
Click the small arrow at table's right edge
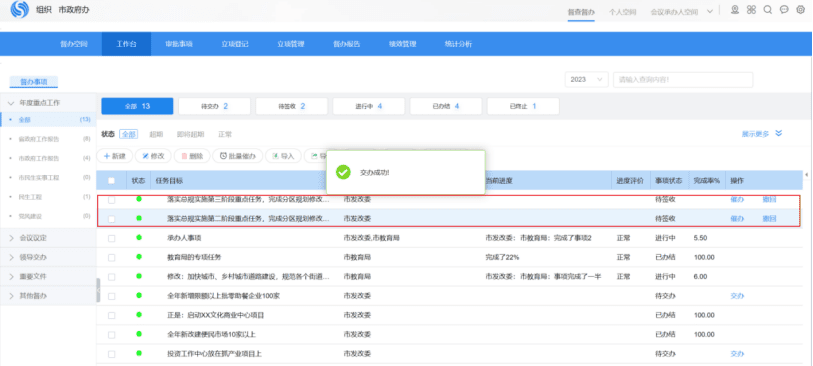[x=806, y=175]
